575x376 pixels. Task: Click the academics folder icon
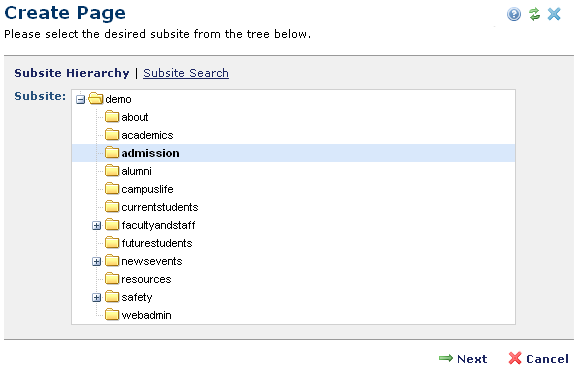112,135
